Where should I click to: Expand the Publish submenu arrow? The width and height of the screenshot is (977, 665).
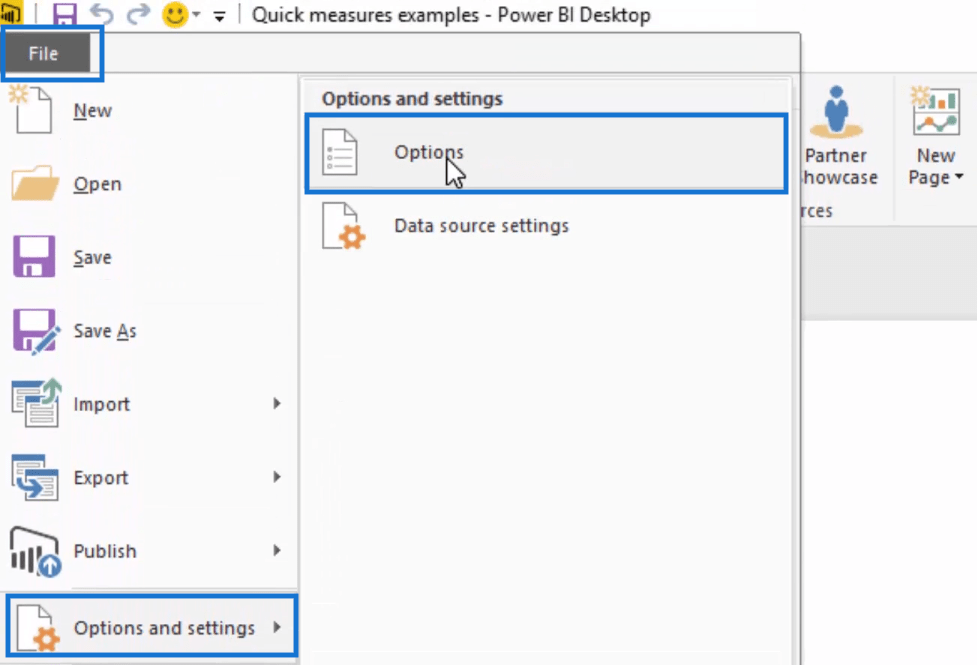277,550
